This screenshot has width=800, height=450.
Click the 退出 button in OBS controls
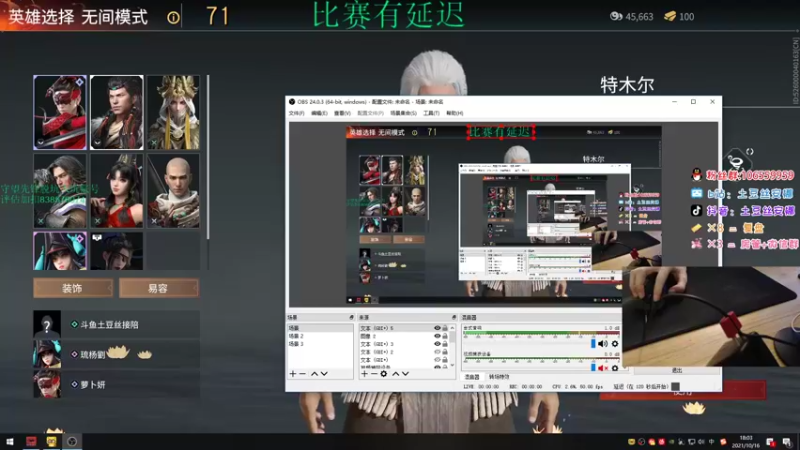(x=677, y=370)
